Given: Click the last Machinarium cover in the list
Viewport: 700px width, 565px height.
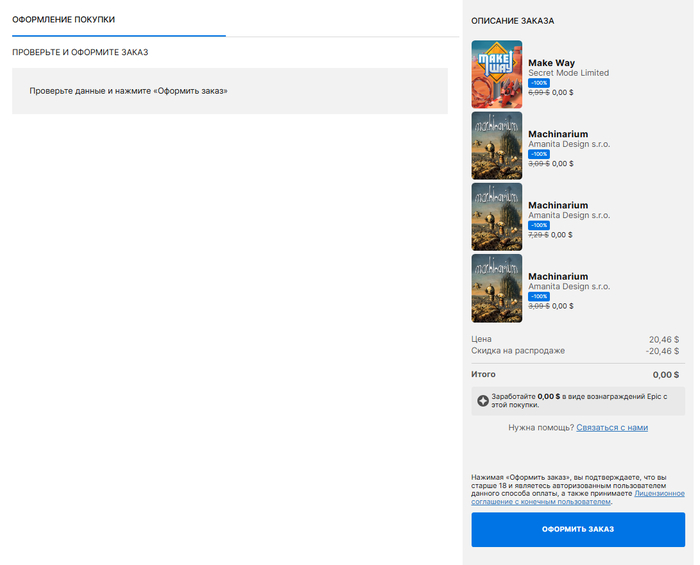Looking at the screenshot, I should [496, 288].
